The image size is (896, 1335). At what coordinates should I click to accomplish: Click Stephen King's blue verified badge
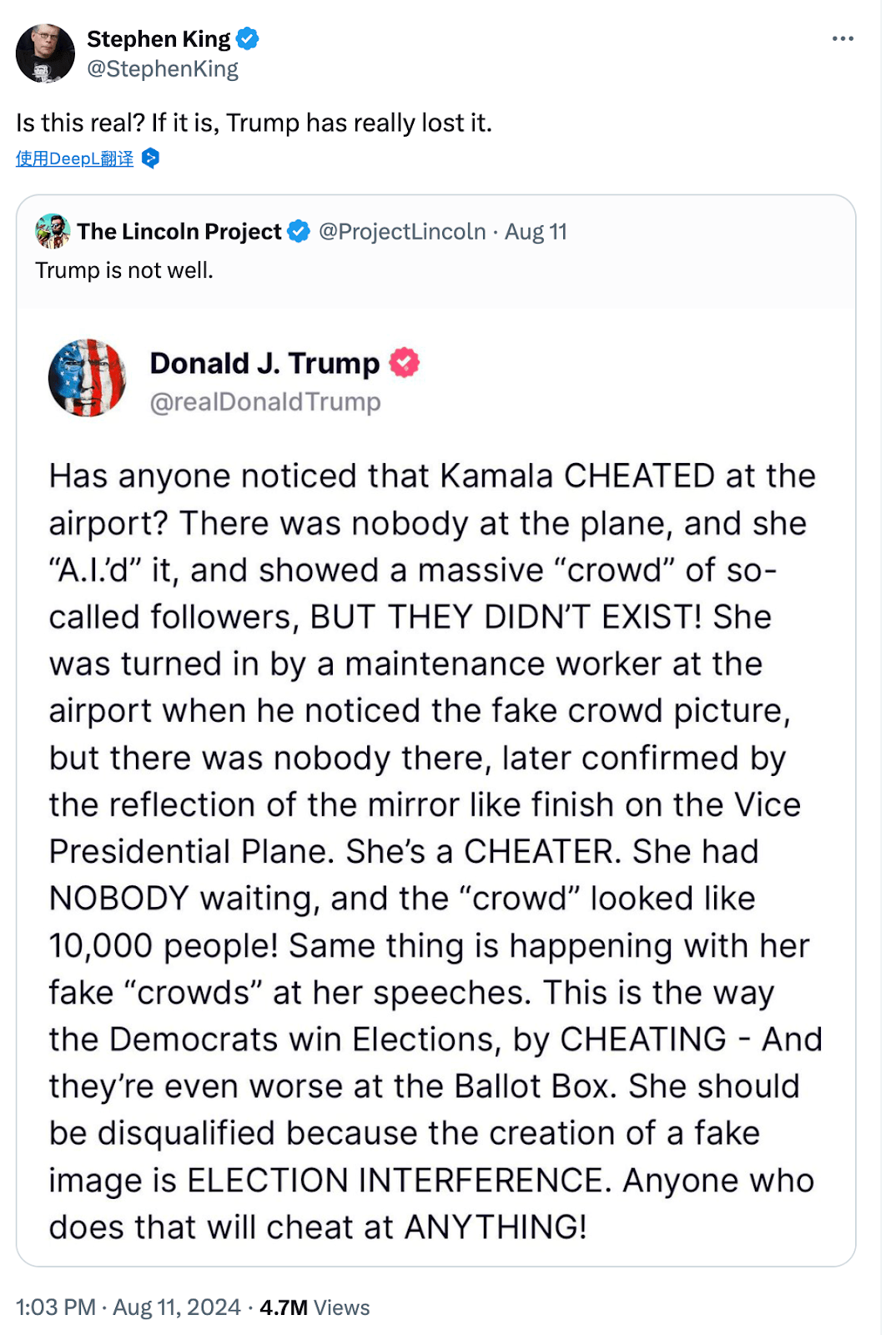point(248,38)
